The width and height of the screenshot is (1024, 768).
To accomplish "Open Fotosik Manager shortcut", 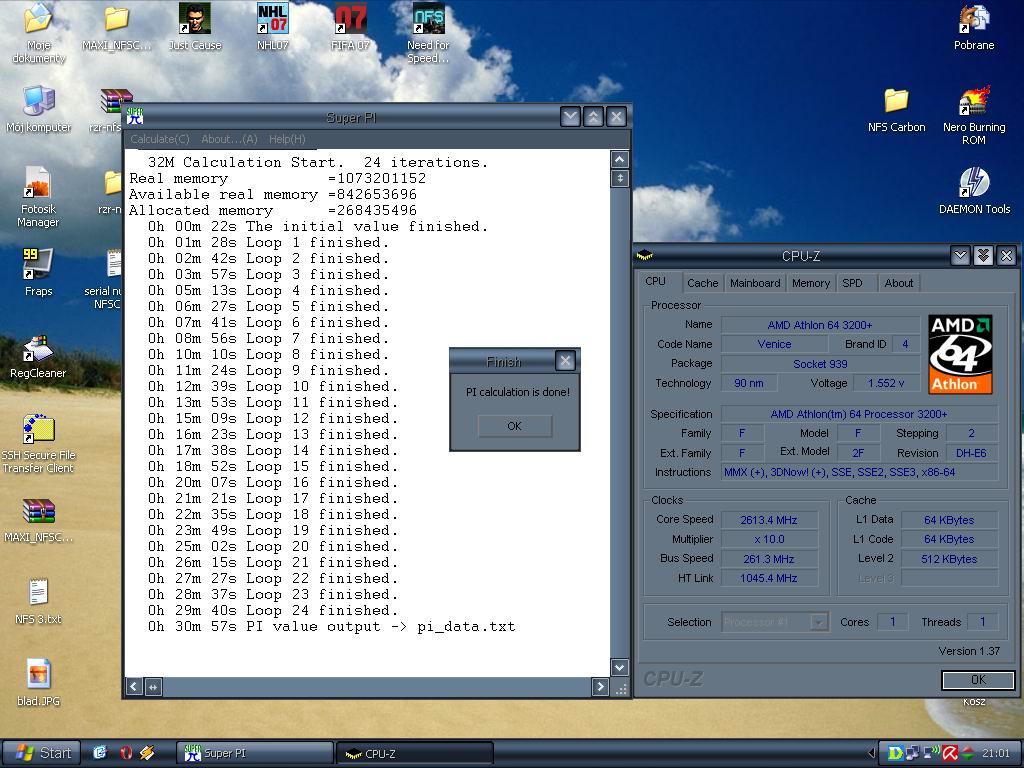I will click(38, 197).
